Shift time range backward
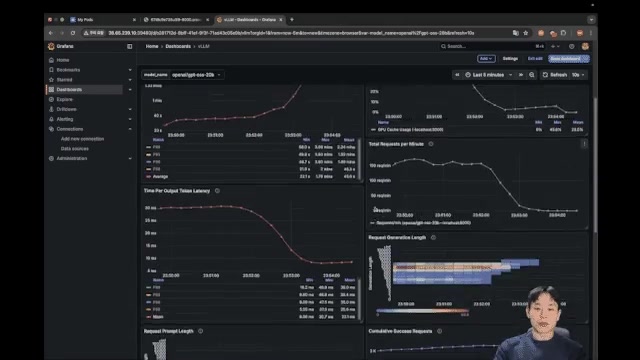 click(457, 75)
